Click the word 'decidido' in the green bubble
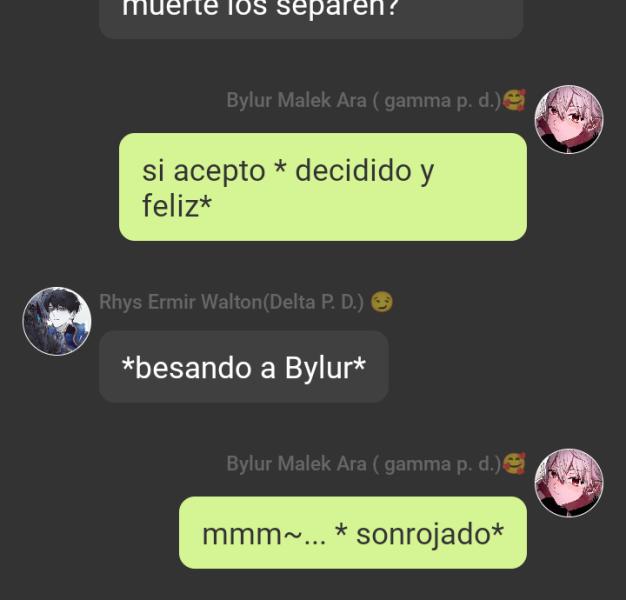 (x=353, y=171)
